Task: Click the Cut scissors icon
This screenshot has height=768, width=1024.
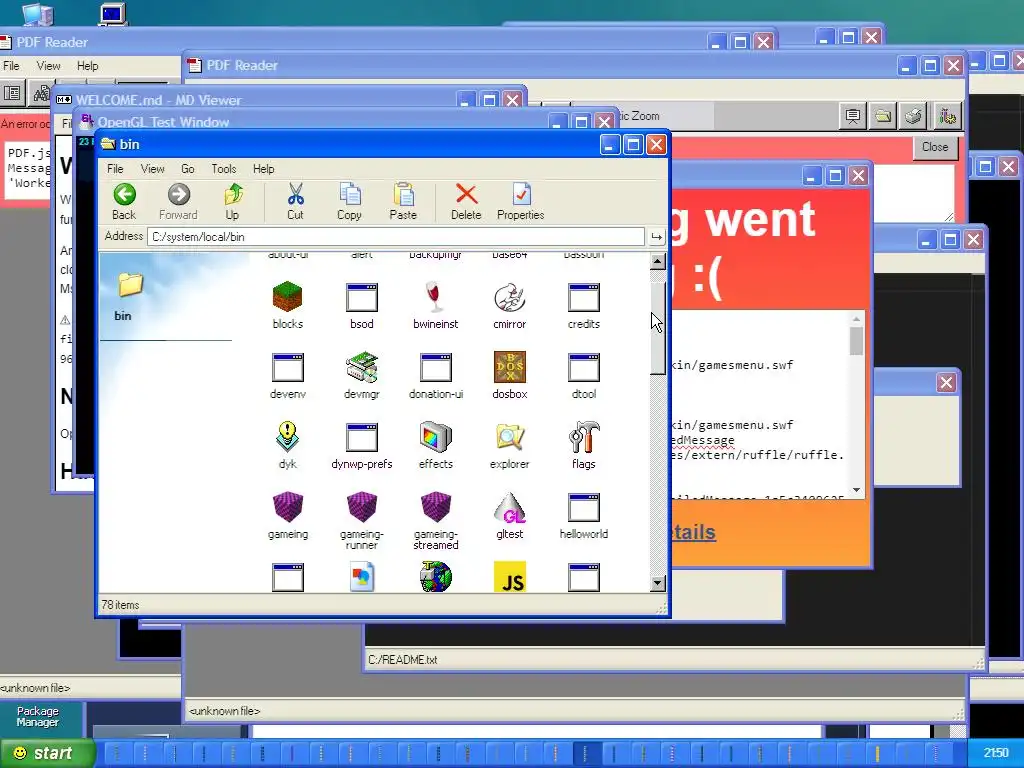Action: point(295,201)
